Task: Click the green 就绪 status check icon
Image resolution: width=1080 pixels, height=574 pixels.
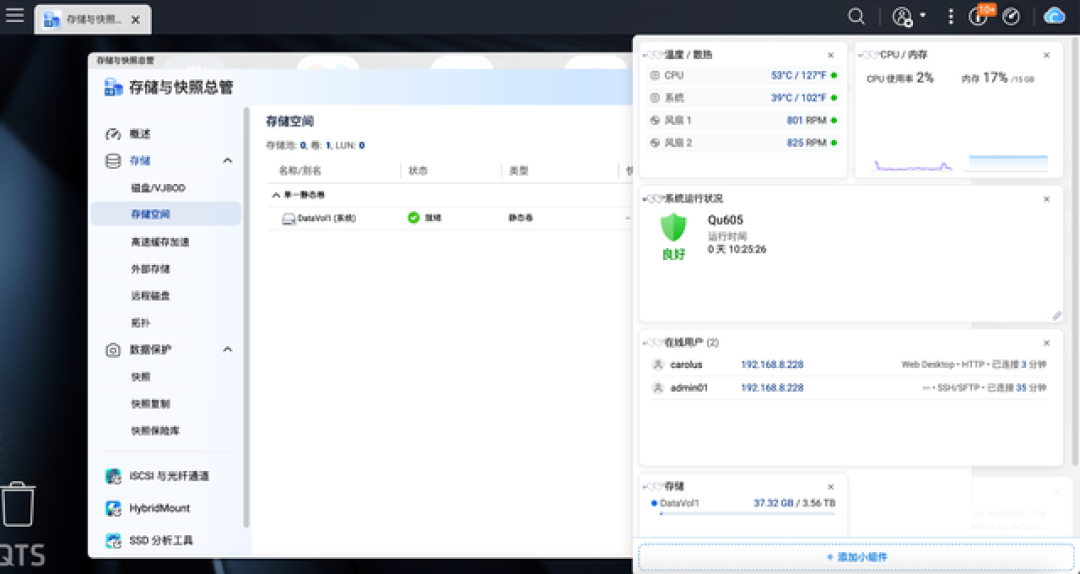Action: pyautogui.click(x=413, y=218)
